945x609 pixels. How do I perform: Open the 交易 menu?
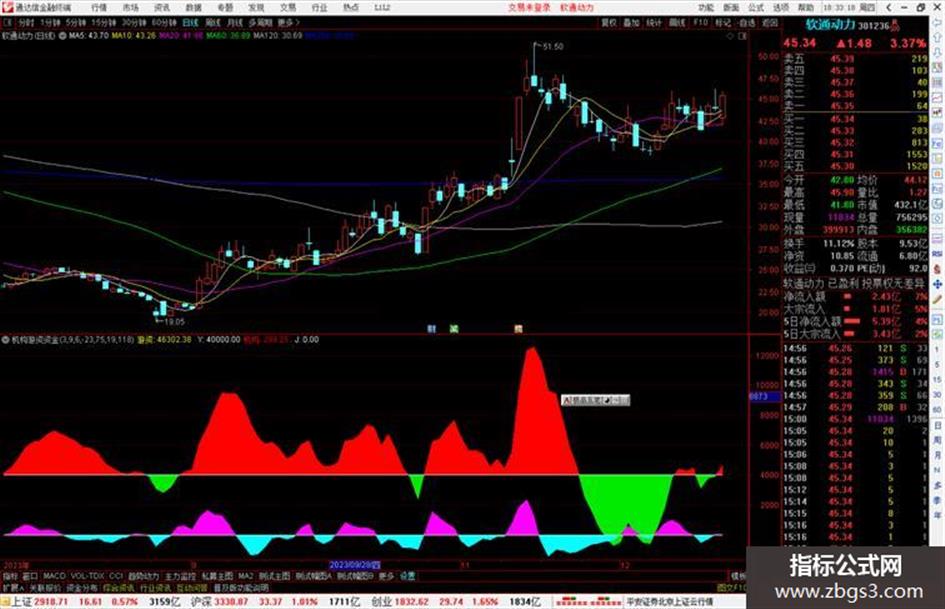click(287, 8)
